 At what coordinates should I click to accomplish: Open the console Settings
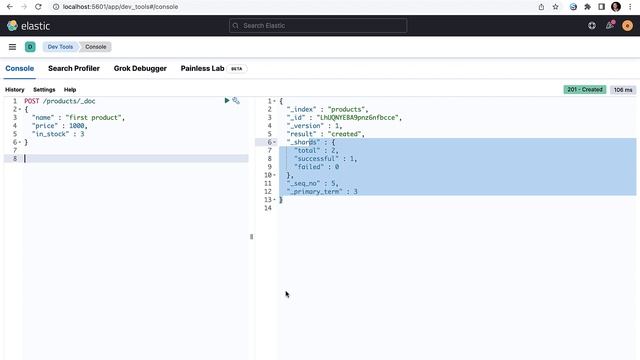tap(44, 90)
